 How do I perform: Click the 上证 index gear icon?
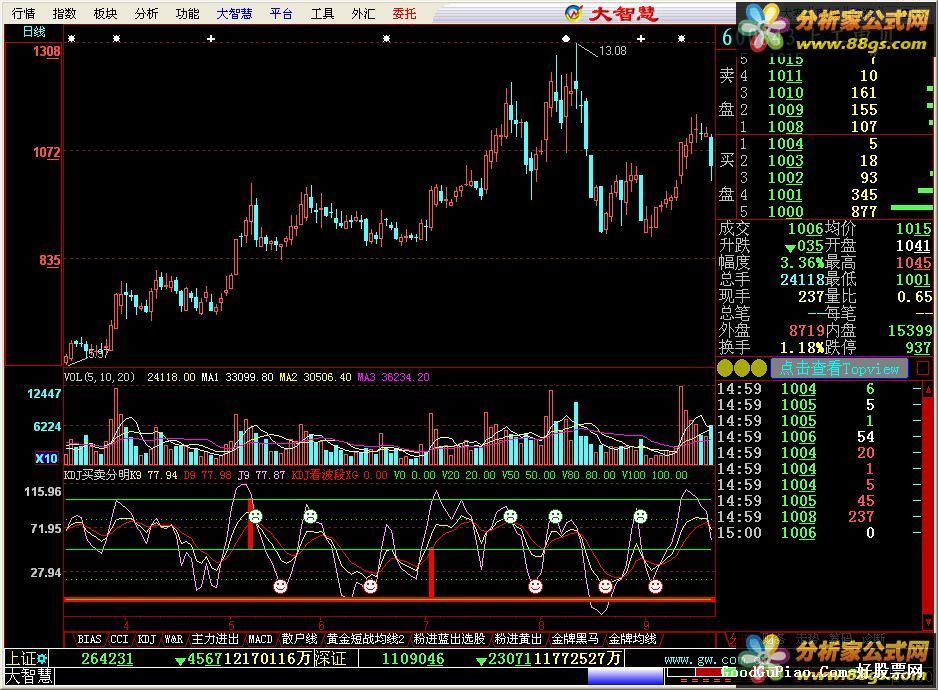click(x=42, y=658)
